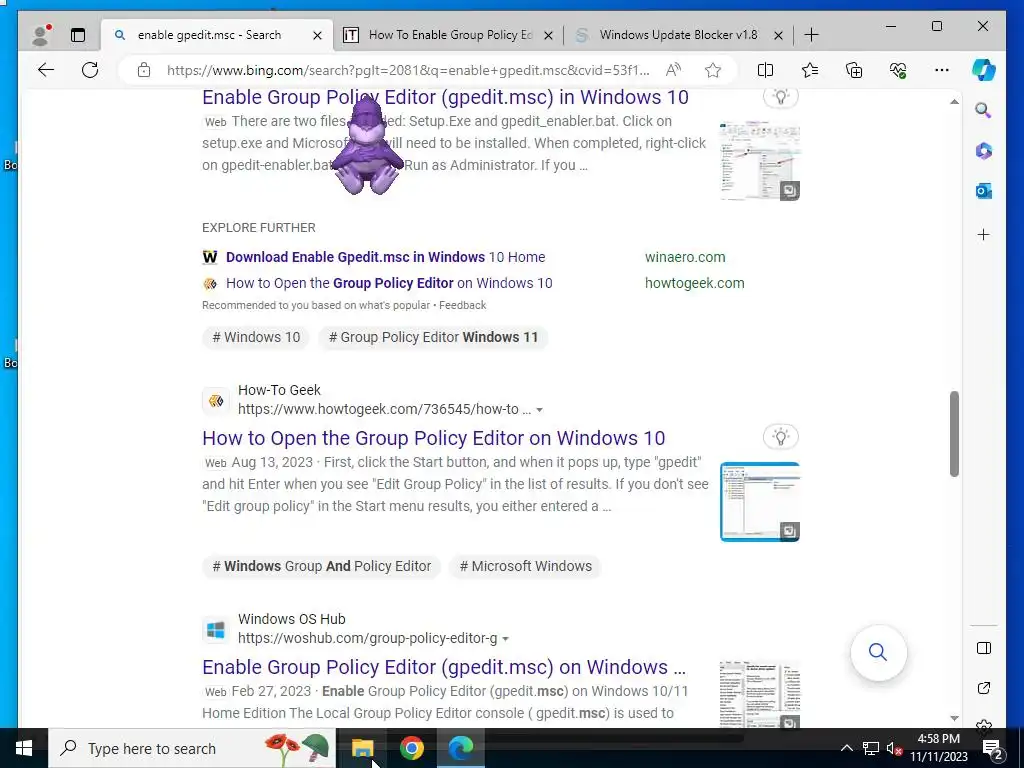Image resolution: width=1024 pixels, height=768 pixels.
Task: Show insights bulb for first result
Action: (x=780, y=98)
